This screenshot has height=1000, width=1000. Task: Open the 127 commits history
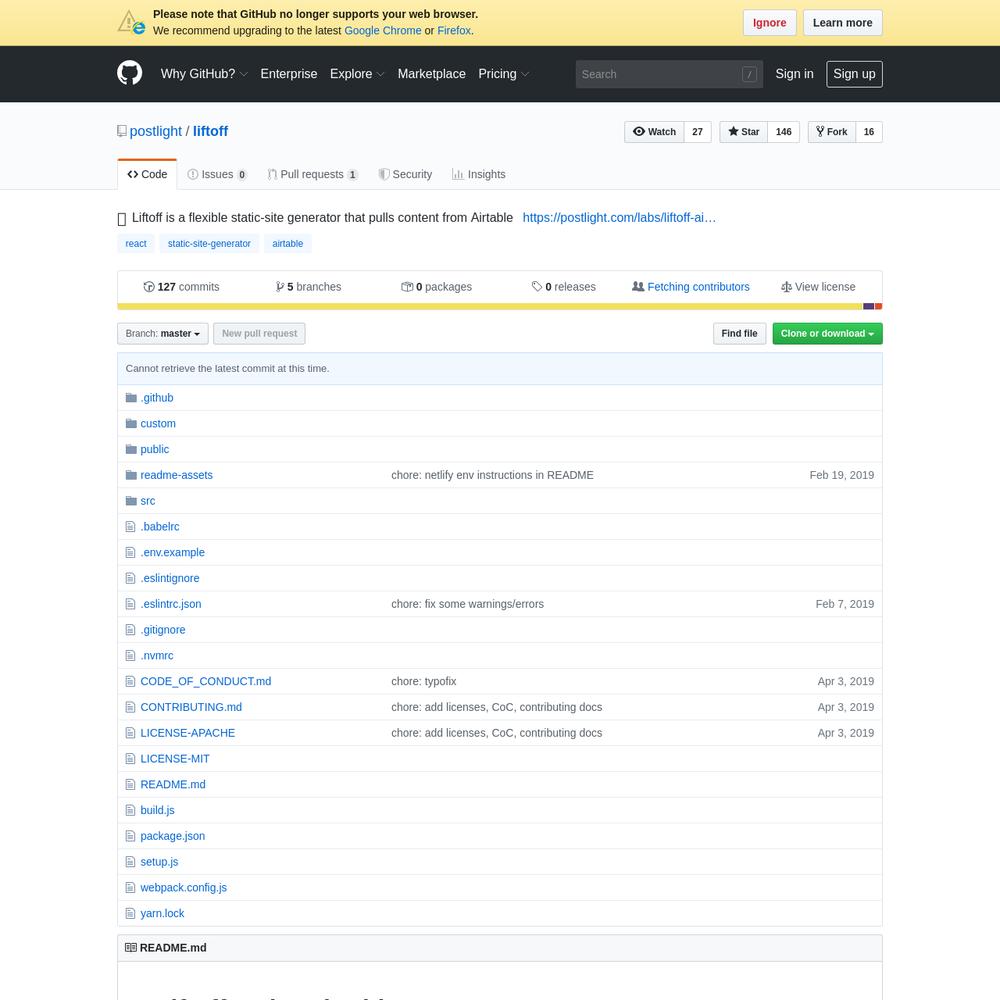(181, 287)
